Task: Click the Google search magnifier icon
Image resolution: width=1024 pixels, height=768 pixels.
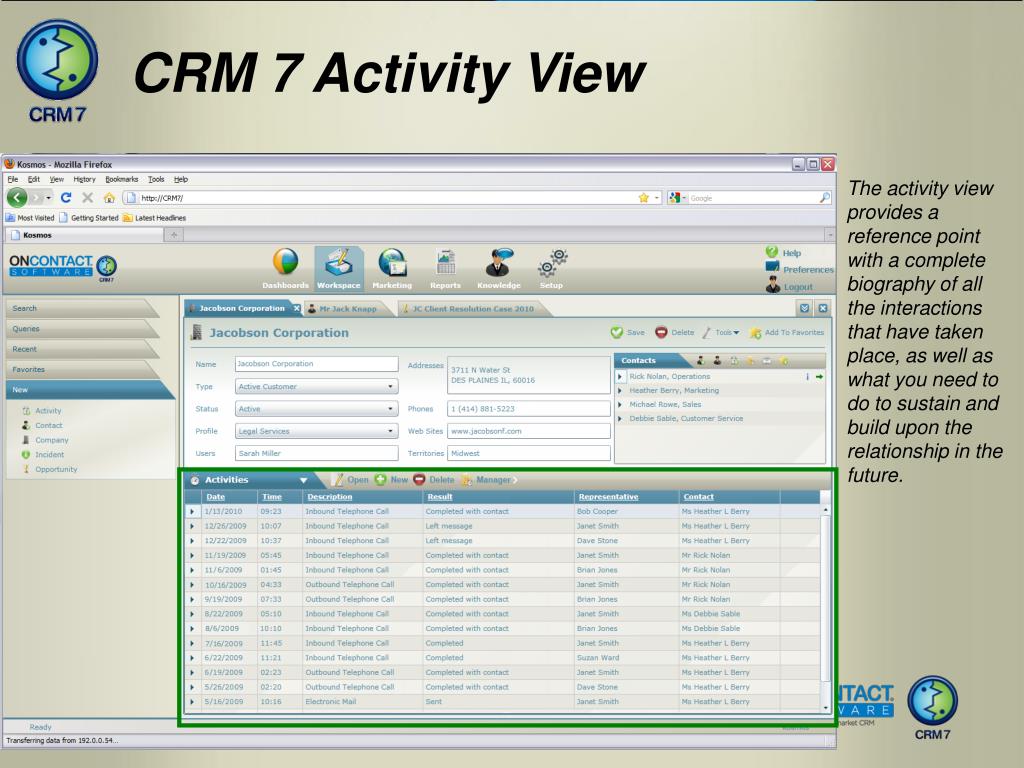Action: pyautogui.click(x=825, y=197)
